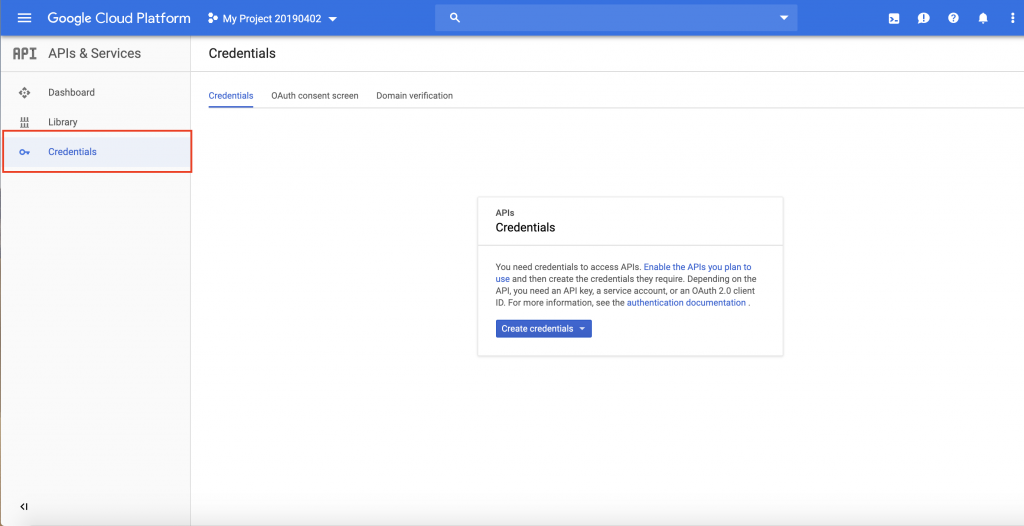Open Library in the sidebar

point(95,122)
